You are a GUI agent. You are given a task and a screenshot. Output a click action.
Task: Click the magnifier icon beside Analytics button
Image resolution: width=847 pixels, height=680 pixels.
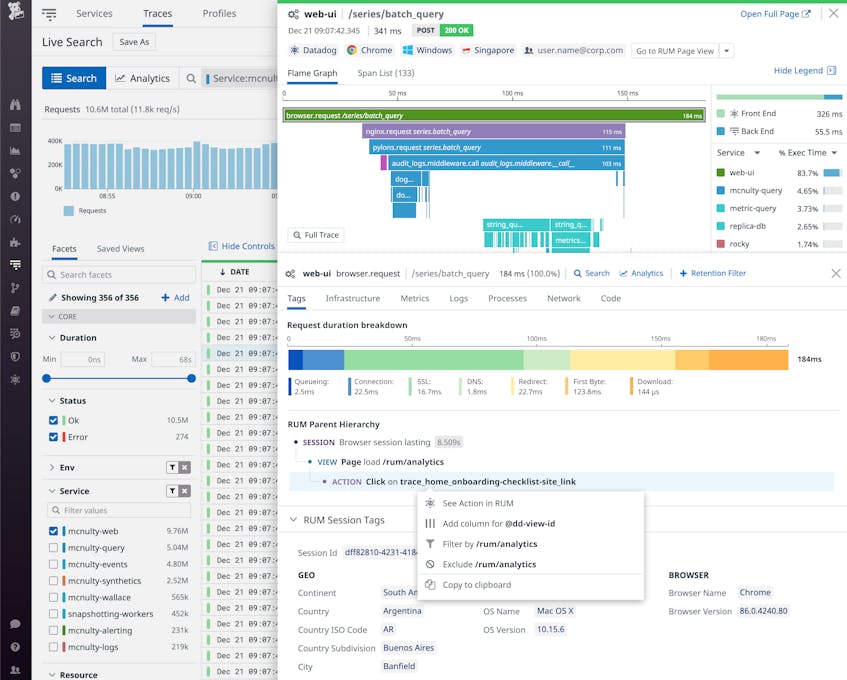click(x=191, y=78)
